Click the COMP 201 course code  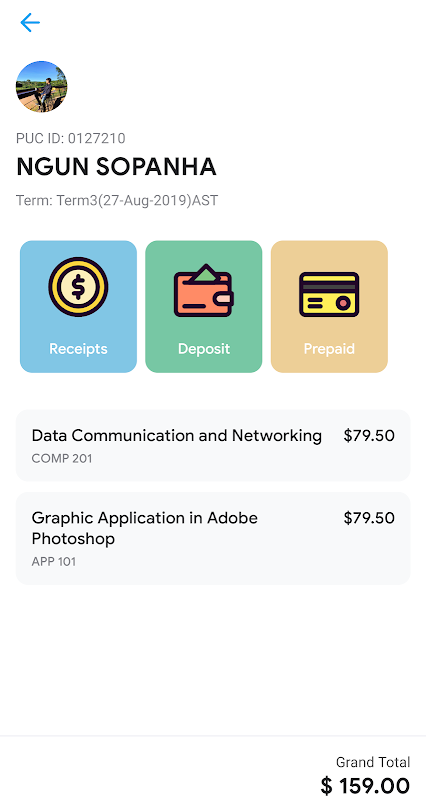[x=62, y=459]
